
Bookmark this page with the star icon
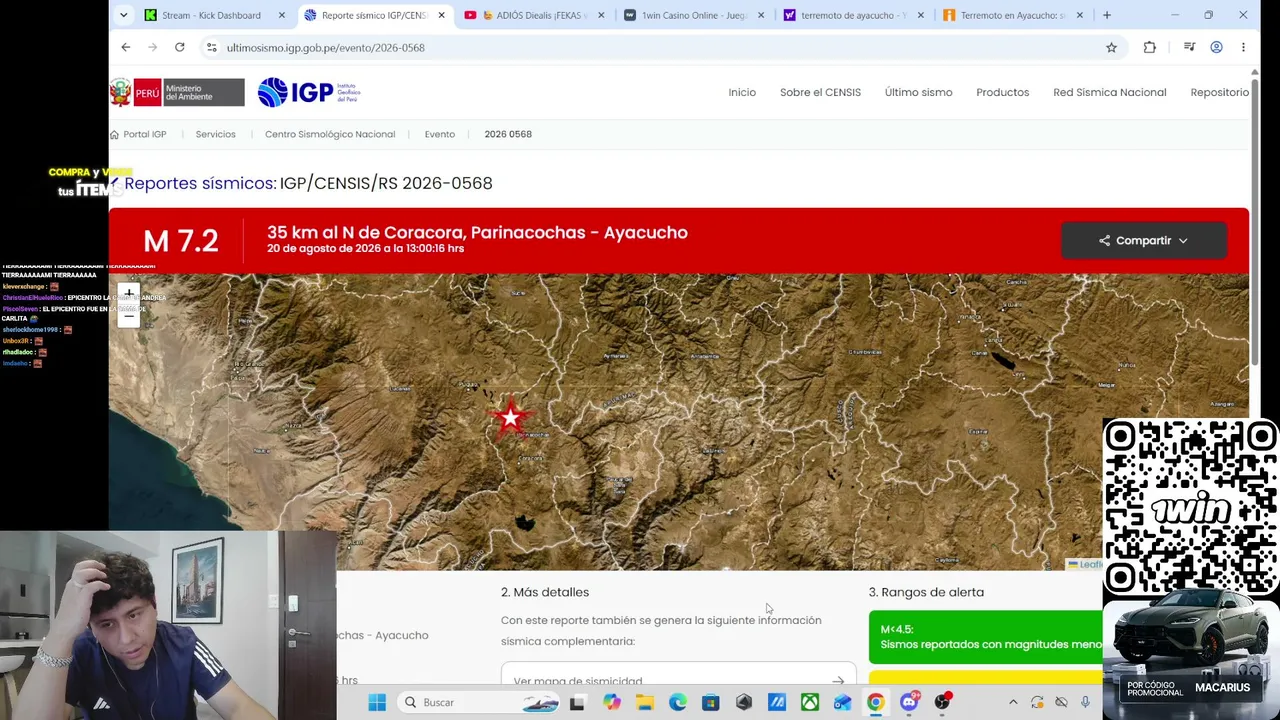pos(1111,47)
